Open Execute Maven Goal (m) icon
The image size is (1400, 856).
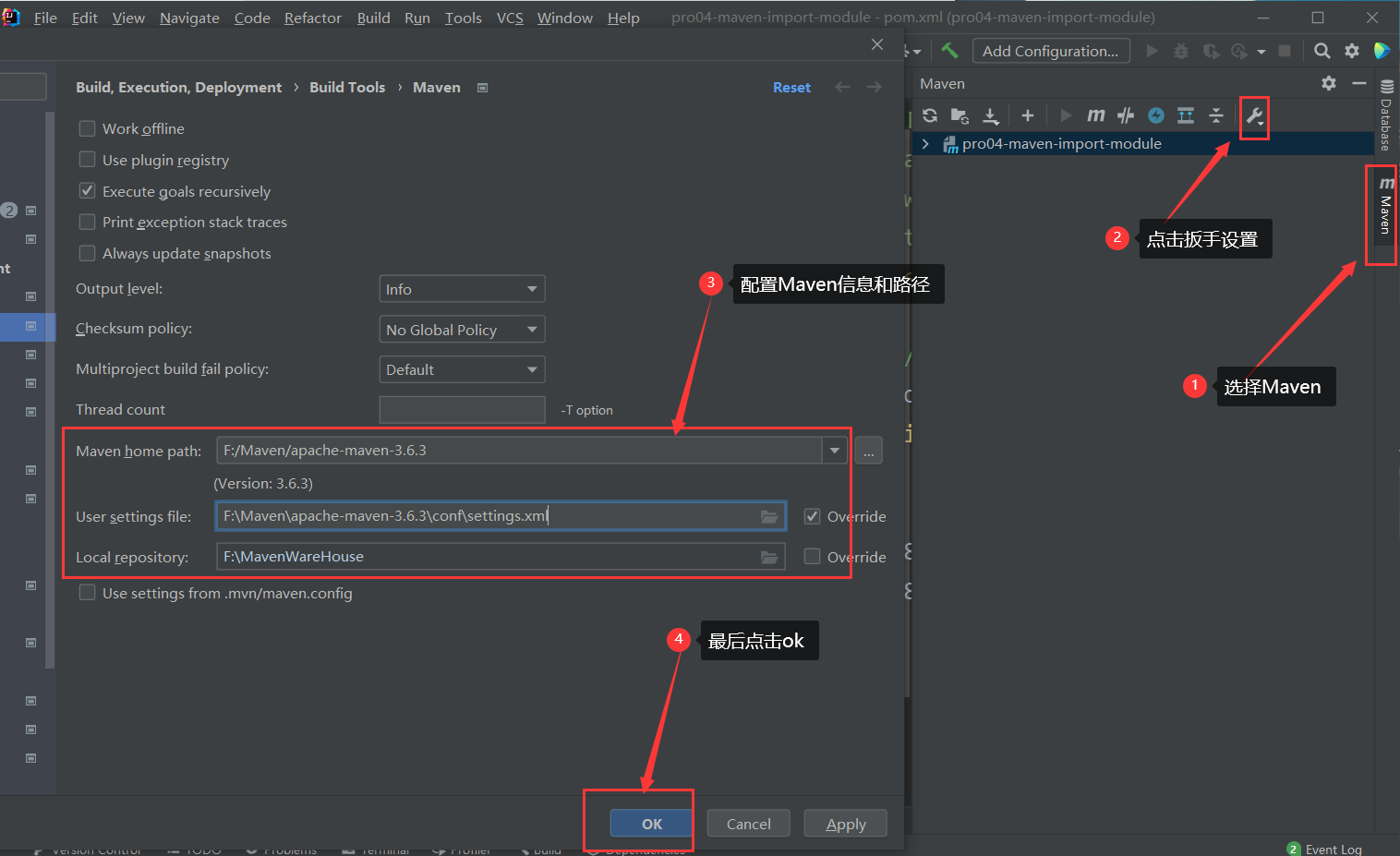[x=1095, y=115]
